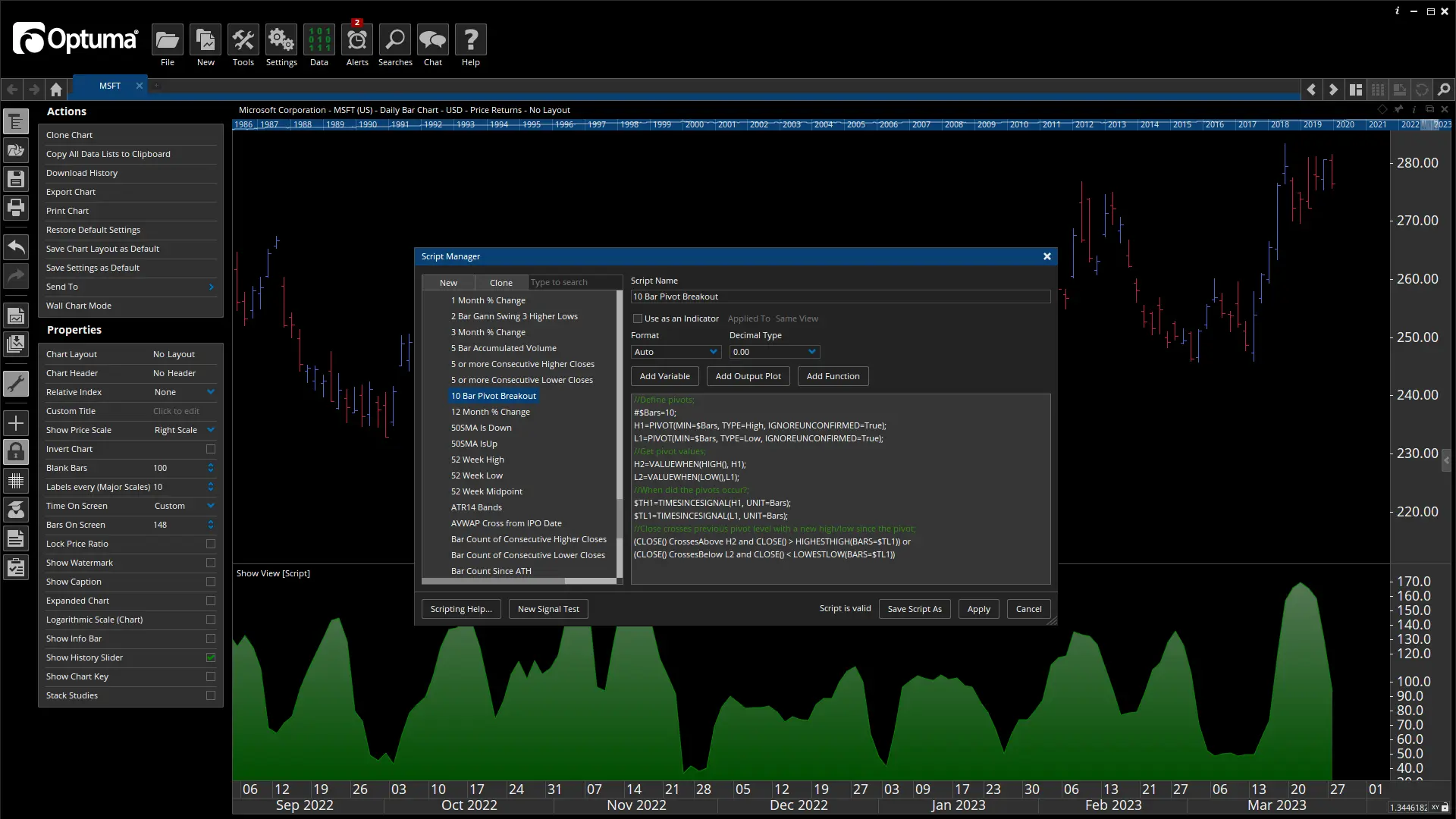Click the history slider handle near 2022
The width and height of the screenshot is (1456, 819).
click(x=1430, y=124)
